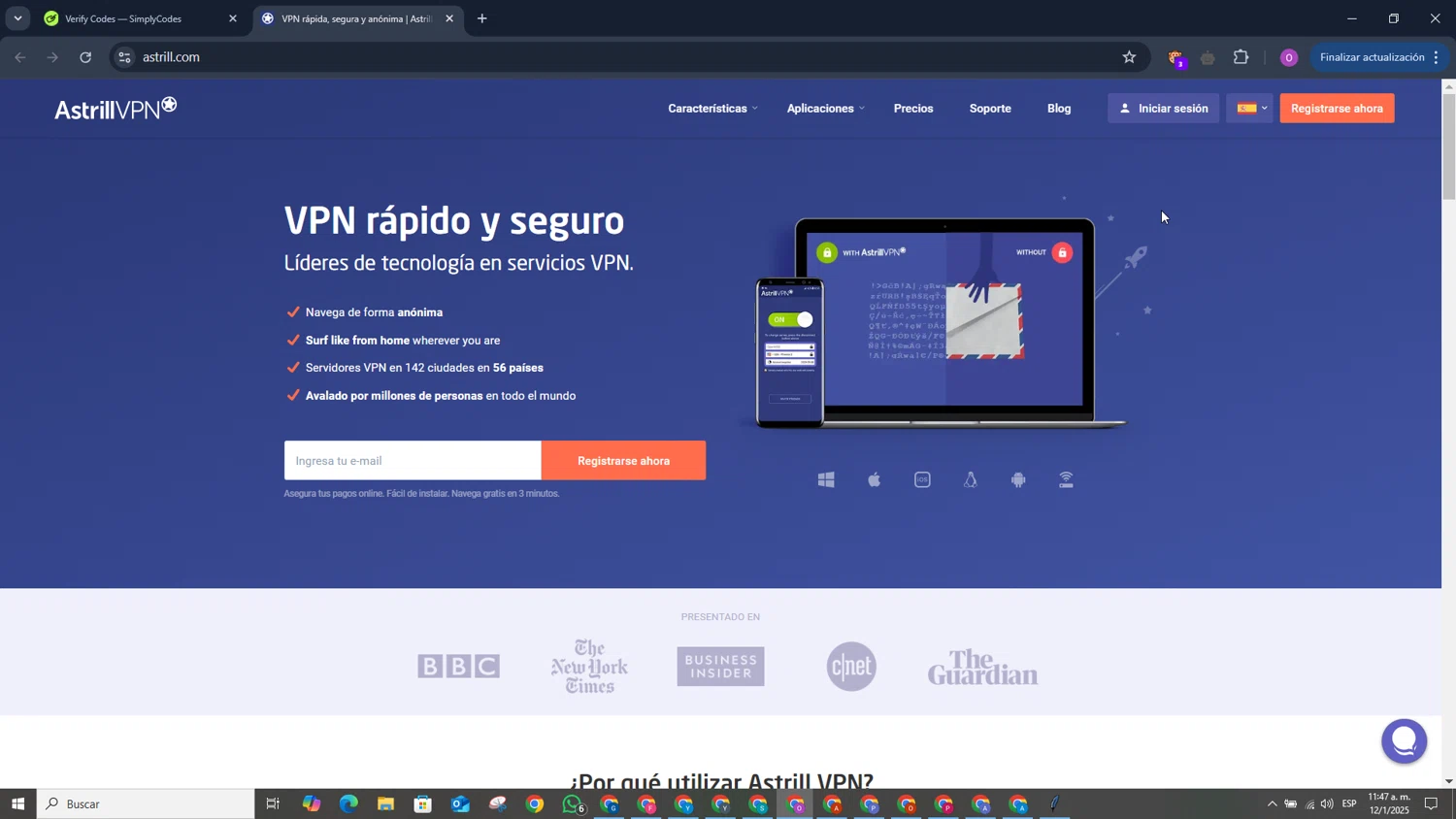Open File Explorer from taskbar
Viewport: 1456px width, 819px height.
[385, 803]
